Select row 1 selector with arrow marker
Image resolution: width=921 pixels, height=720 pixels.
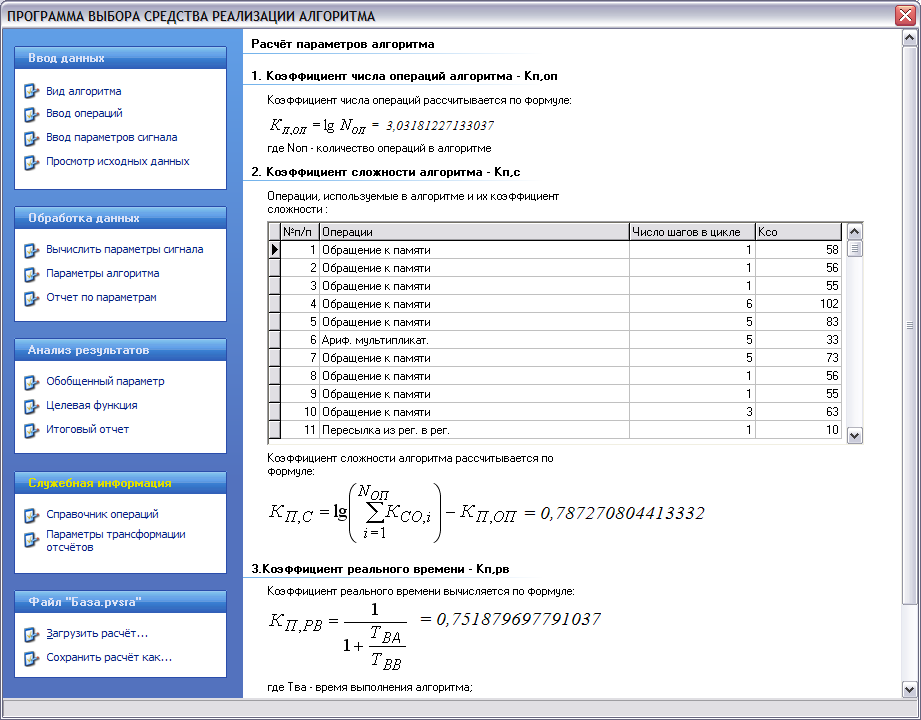coord(274,250)
